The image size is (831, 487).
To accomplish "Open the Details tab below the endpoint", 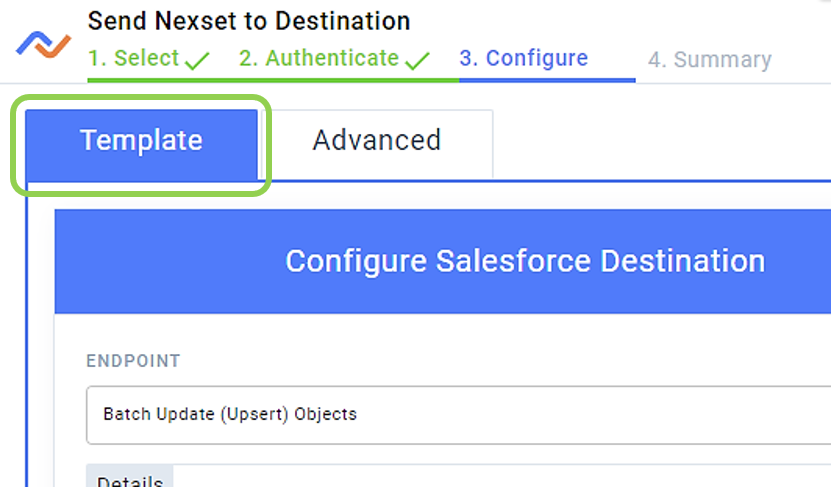I will [x=130, y=477].
